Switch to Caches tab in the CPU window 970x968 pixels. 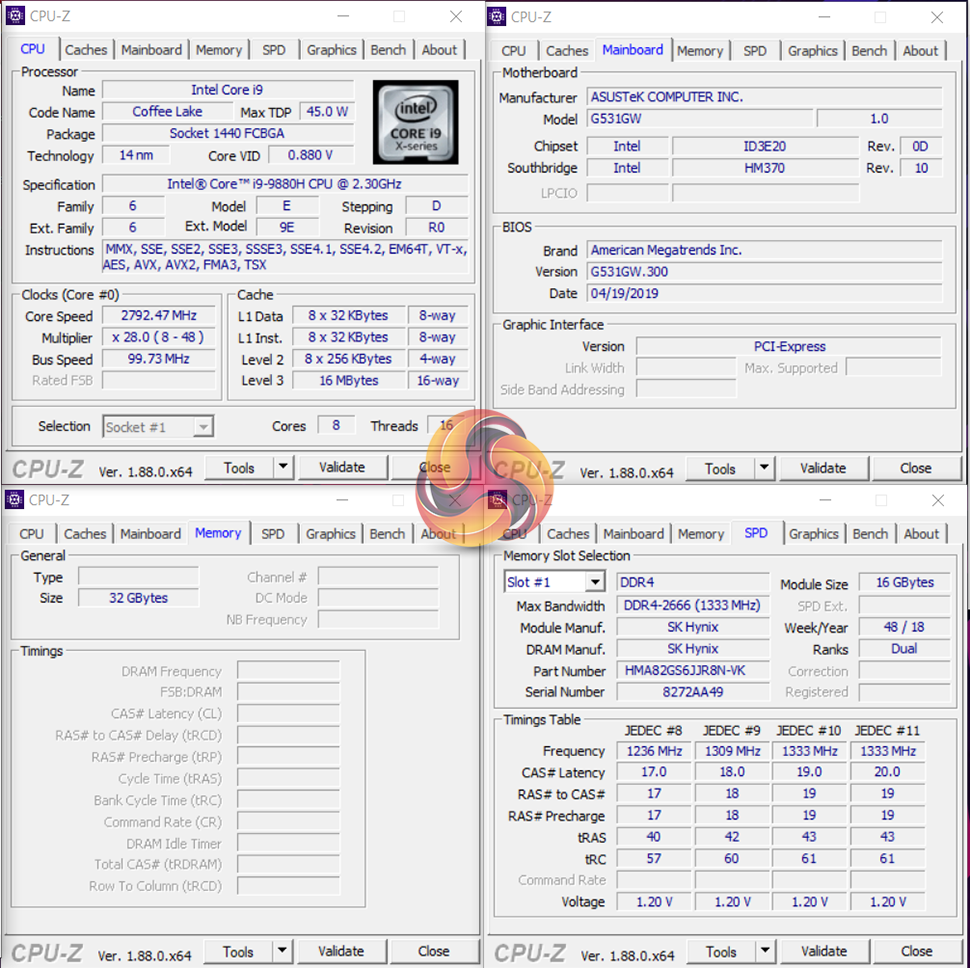click(x=86, y=50)
